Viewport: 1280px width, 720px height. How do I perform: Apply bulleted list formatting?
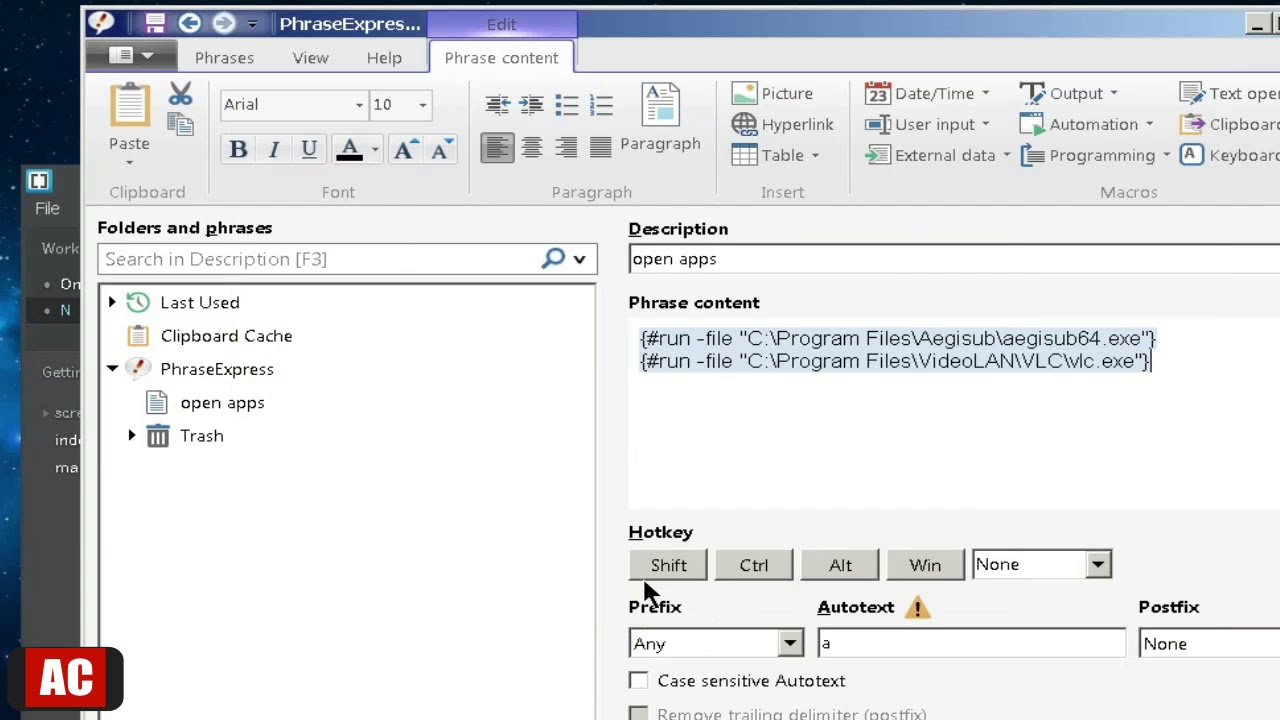click(x=566, y=105)
